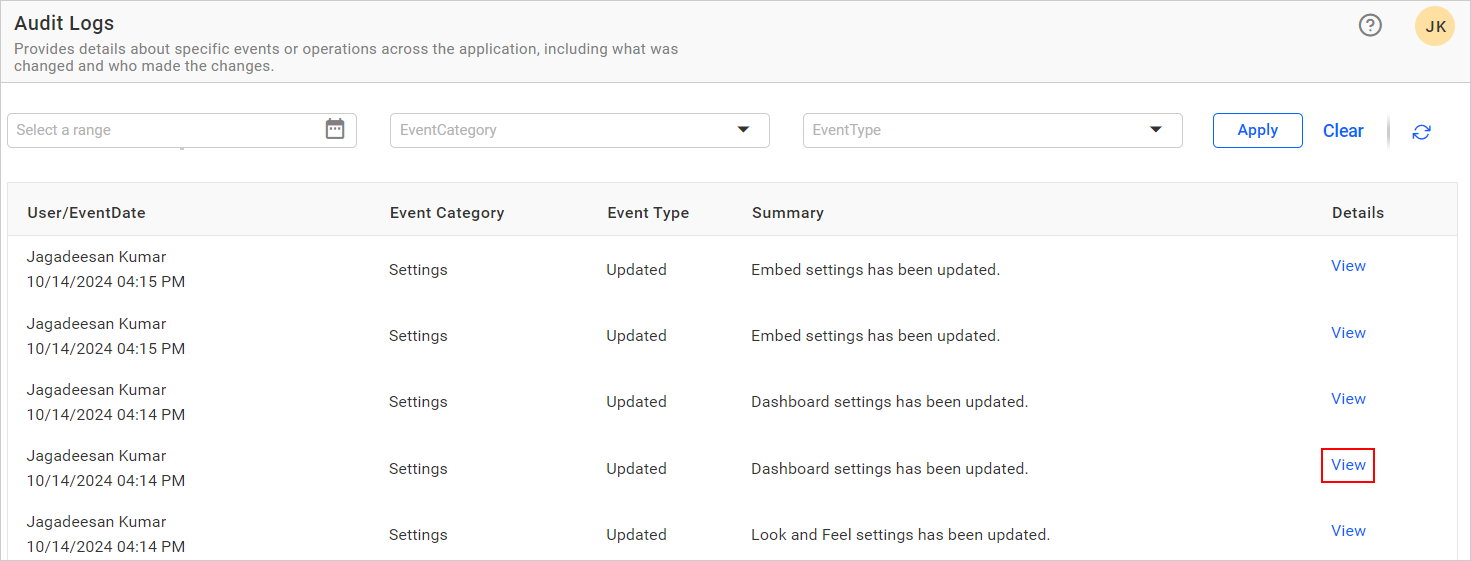The height and width of the screenshot is (561, 1471).
Task: View the second Embed settings row at 04:15 PM
Action: click(1348, 333)
